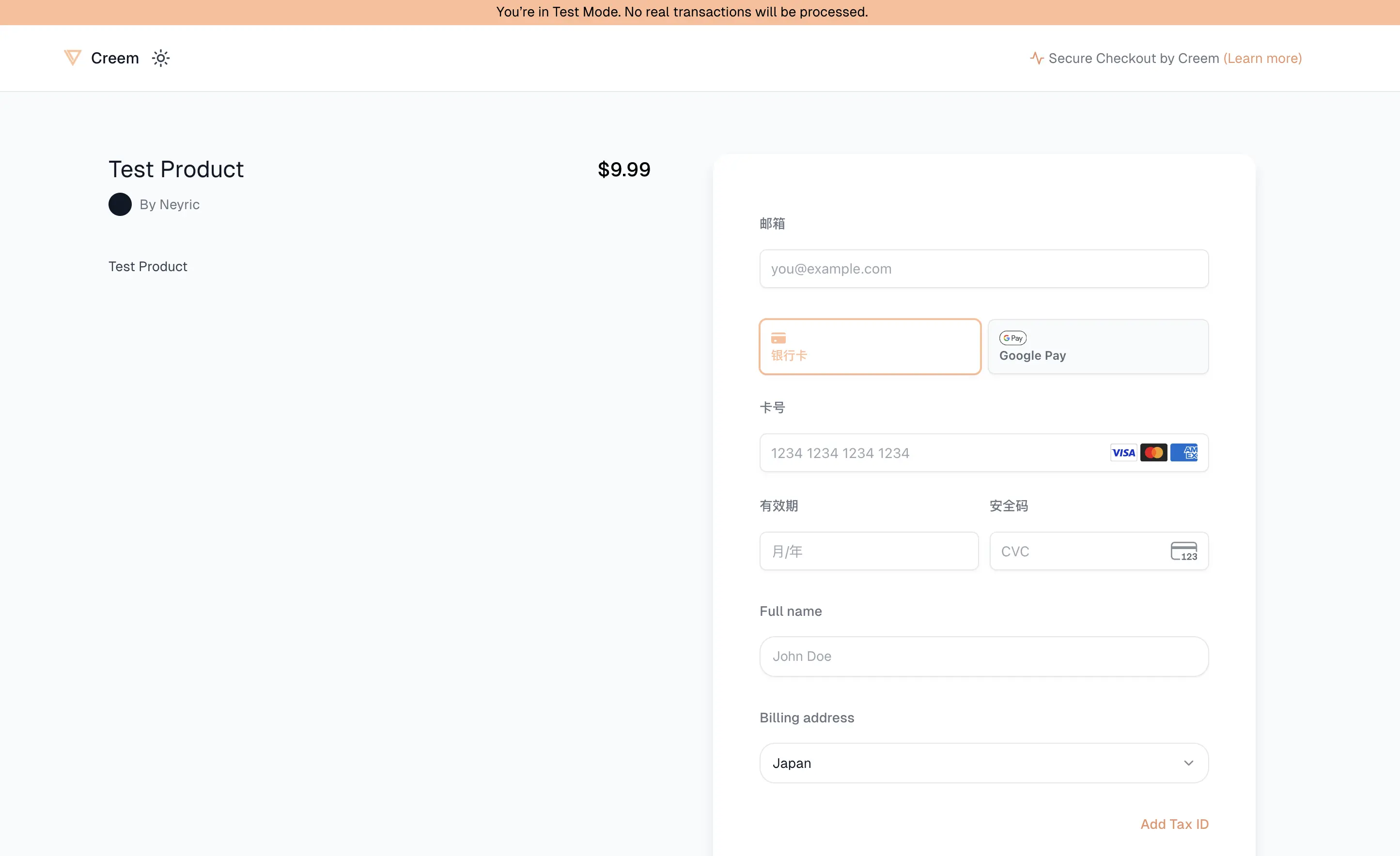Open the Learn more link
This screenshot has width=1400, height=856.
tap(1262, 58)
